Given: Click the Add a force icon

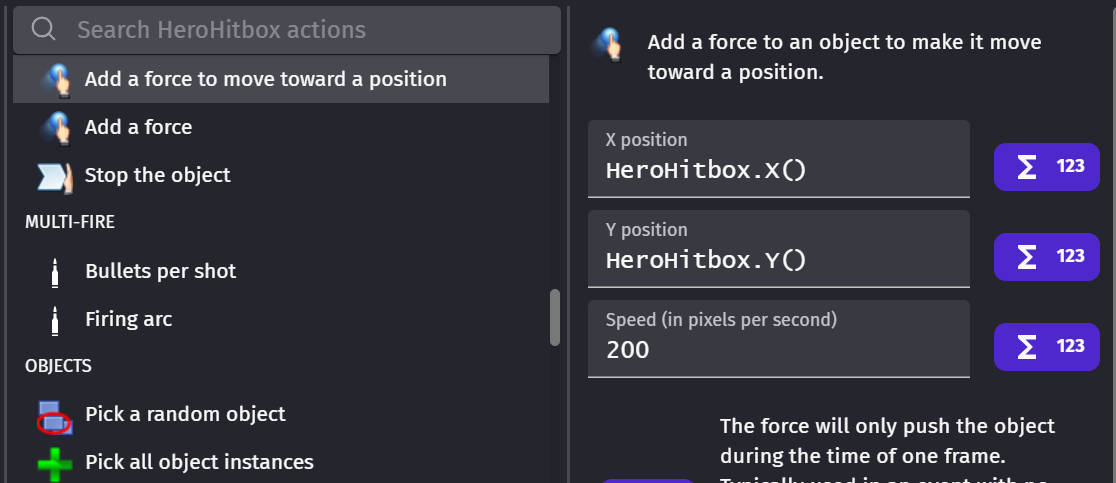Looking at the screenshot, I should coord(56,127).
